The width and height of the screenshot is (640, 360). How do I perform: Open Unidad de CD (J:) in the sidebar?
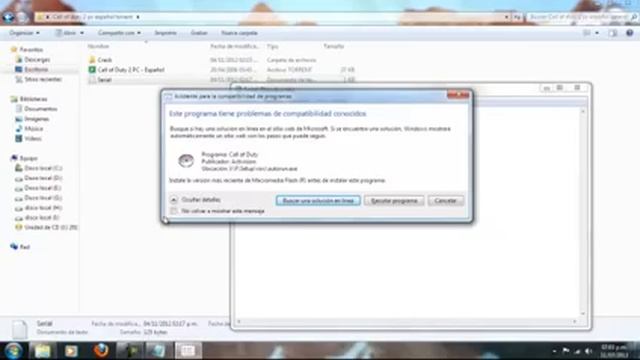click(51, 227)
